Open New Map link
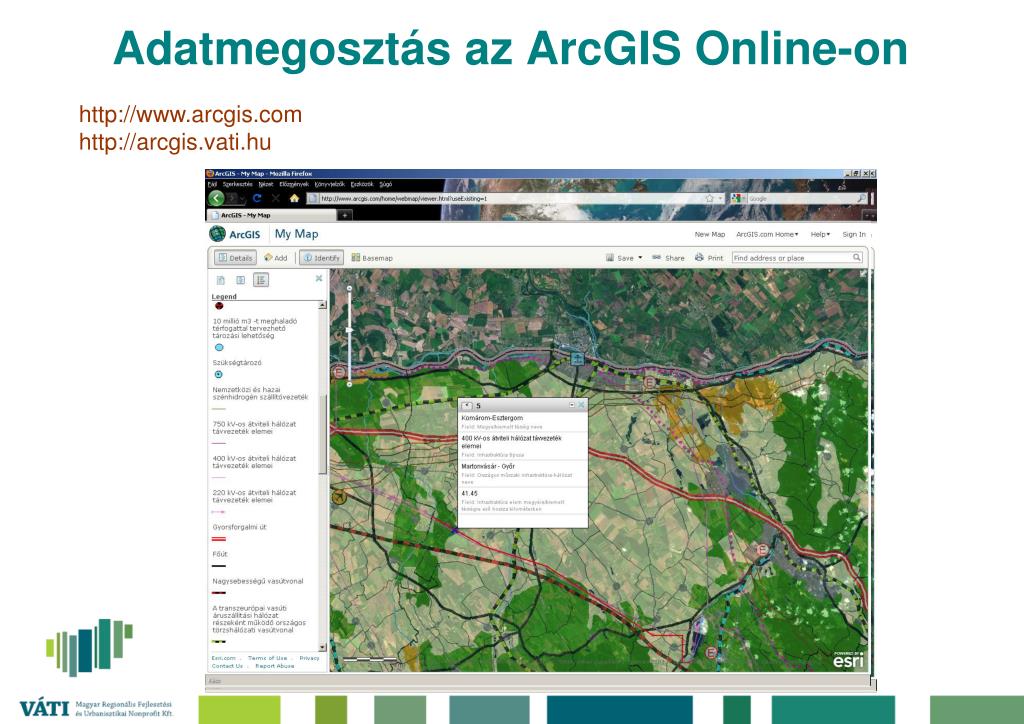This screenshot has height=724, width=1024. [x=710, y=234]
